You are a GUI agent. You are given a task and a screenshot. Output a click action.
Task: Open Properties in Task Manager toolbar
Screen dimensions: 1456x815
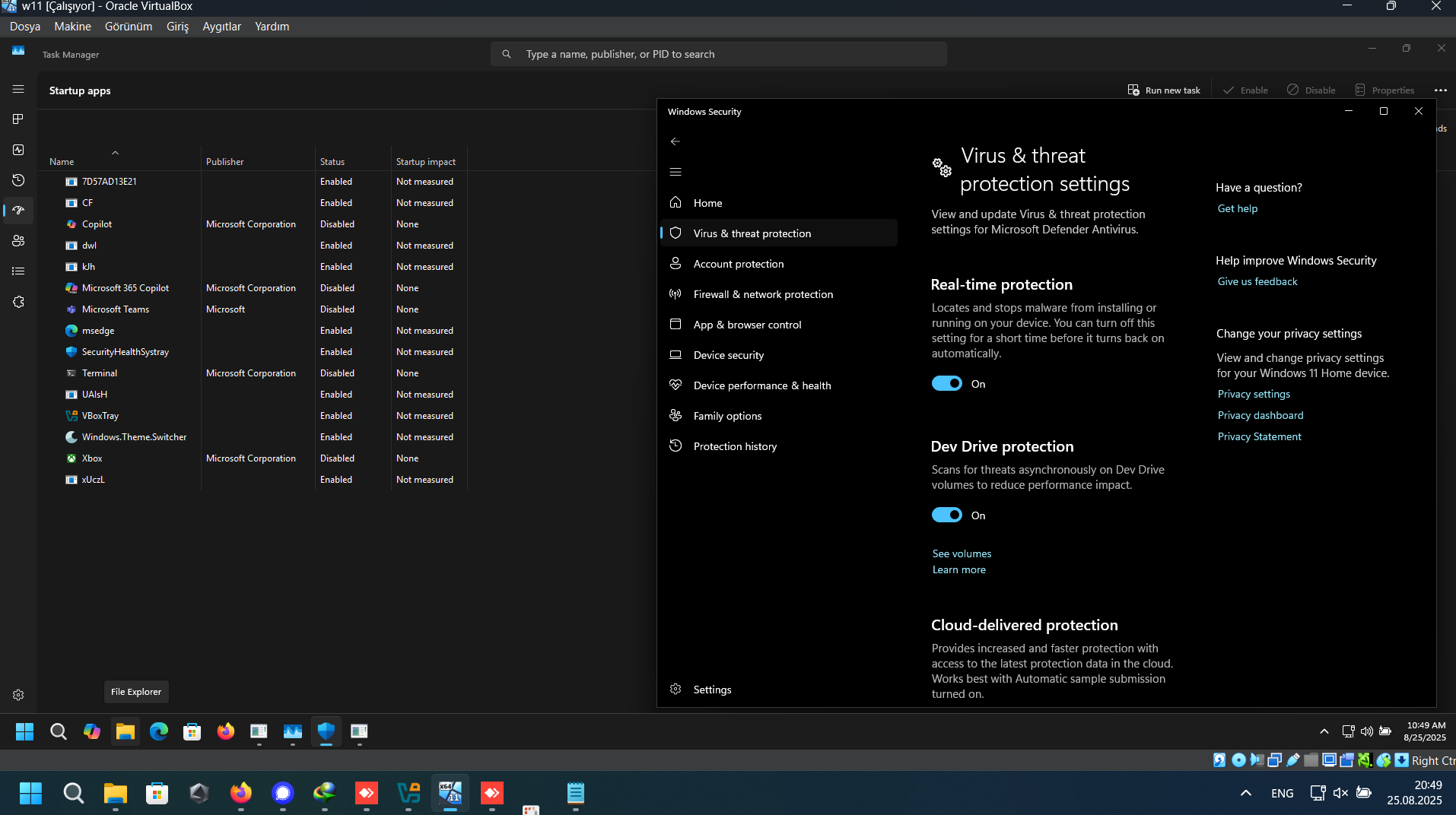click(1384, 90)
